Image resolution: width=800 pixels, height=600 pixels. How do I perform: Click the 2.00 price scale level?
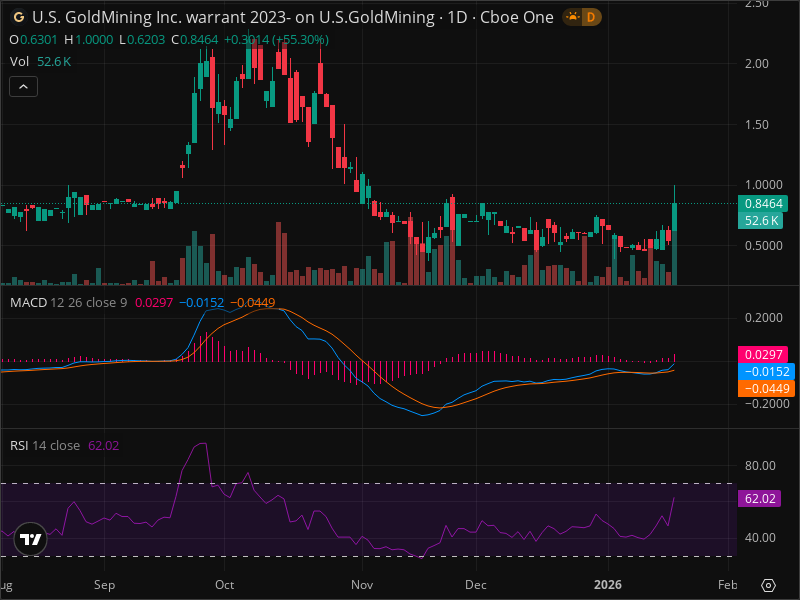(x=757, y=64)
